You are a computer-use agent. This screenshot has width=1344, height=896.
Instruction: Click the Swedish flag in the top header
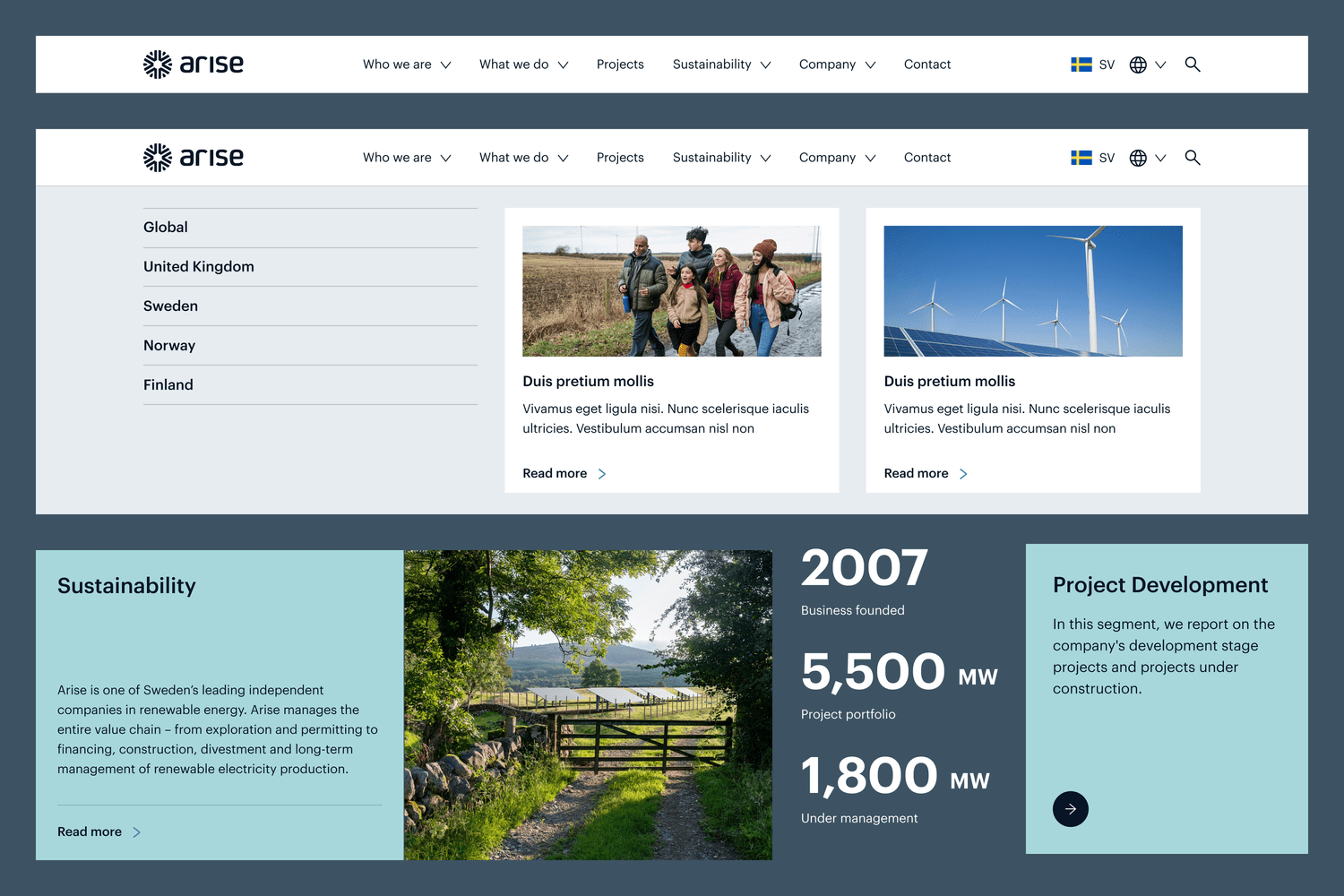pos(1081,65)
